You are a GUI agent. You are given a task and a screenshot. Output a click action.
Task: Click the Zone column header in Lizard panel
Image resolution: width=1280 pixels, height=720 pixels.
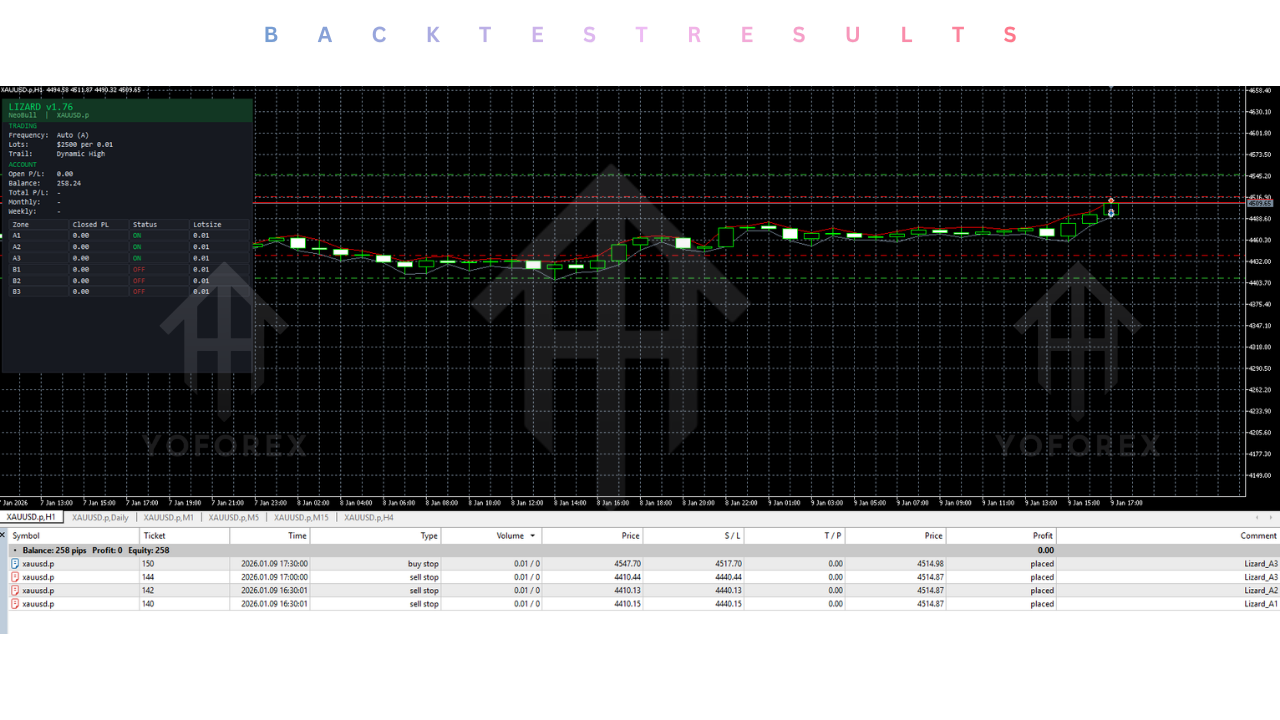(21, 225)
